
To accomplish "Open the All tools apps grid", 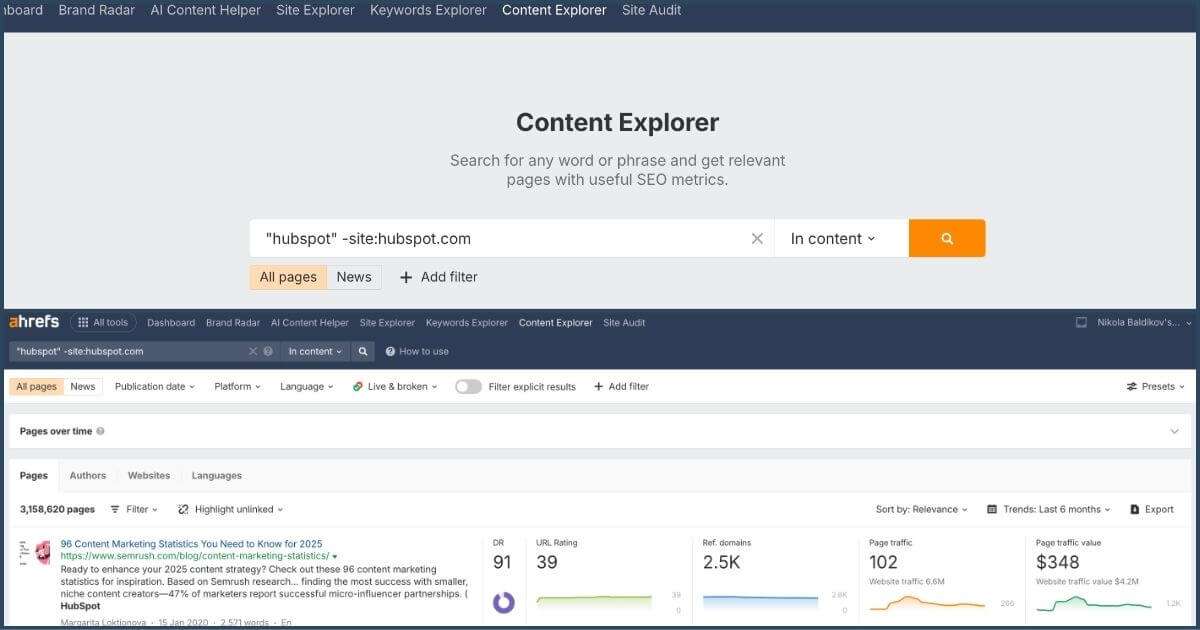I will click(x=104, y=322).
